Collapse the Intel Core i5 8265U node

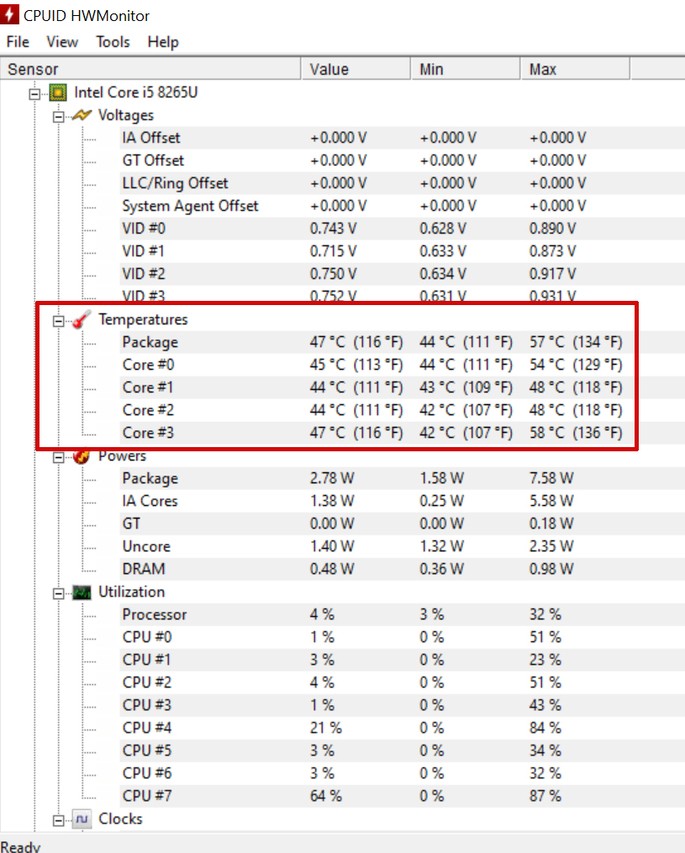35,93
